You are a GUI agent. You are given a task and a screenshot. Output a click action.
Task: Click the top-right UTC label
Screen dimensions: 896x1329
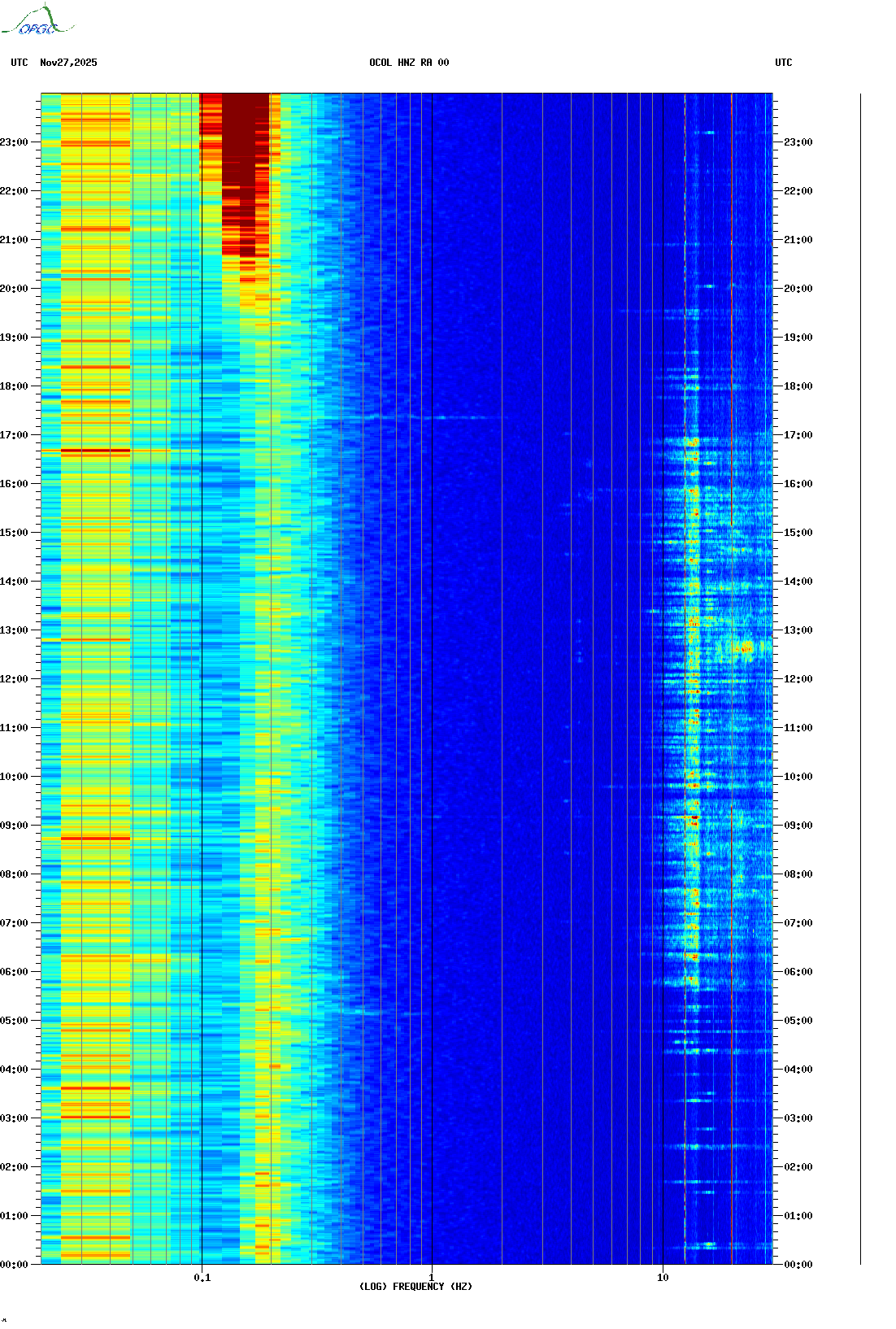(784, 63)
